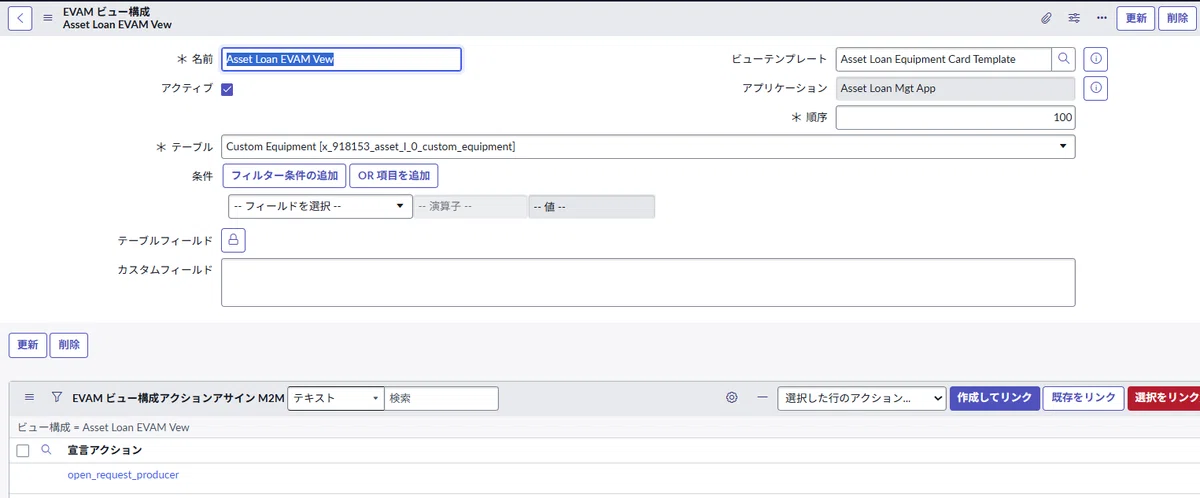Click the Order field showing 100

click(x=955, y=118)
